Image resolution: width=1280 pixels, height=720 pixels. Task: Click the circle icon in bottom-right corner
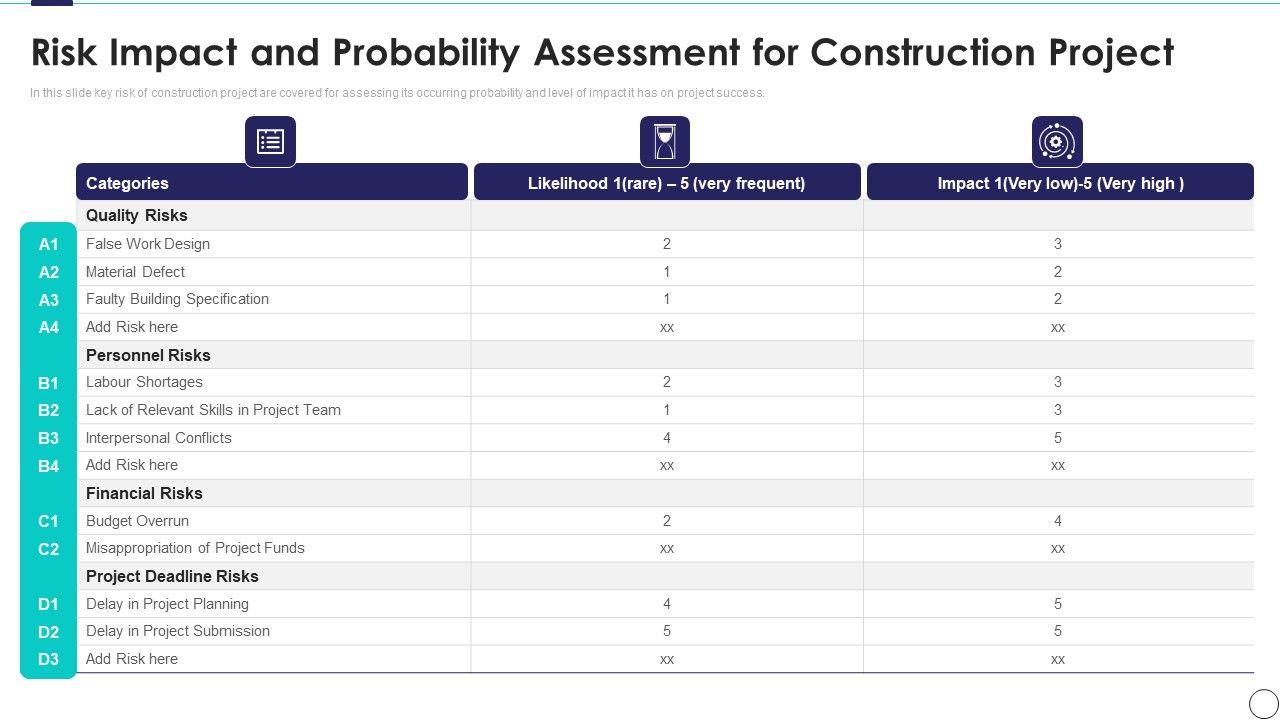click(x=1264, y=702)
